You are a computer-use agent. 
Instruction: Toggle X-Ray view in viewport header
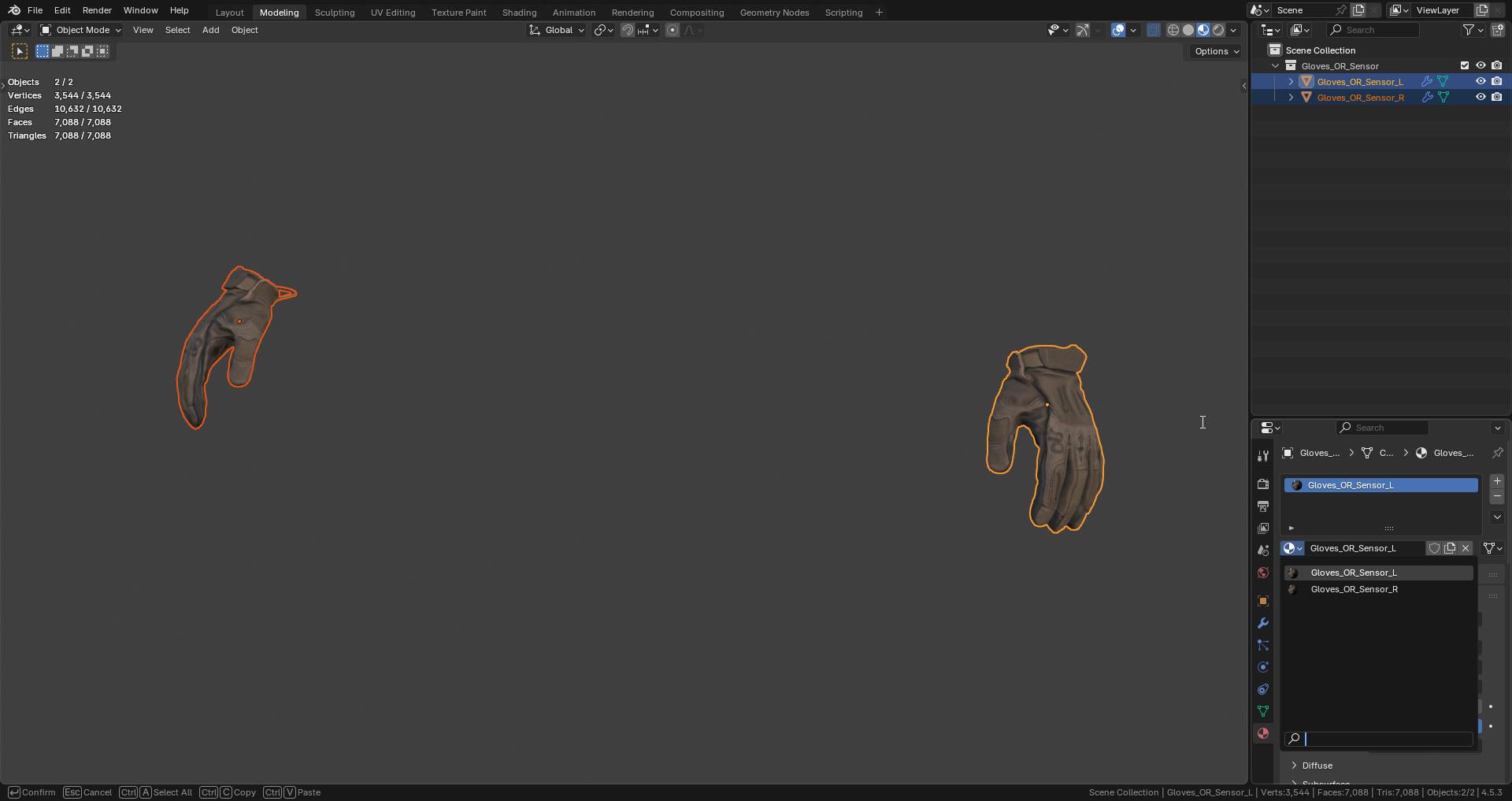tap(1153, 30)
